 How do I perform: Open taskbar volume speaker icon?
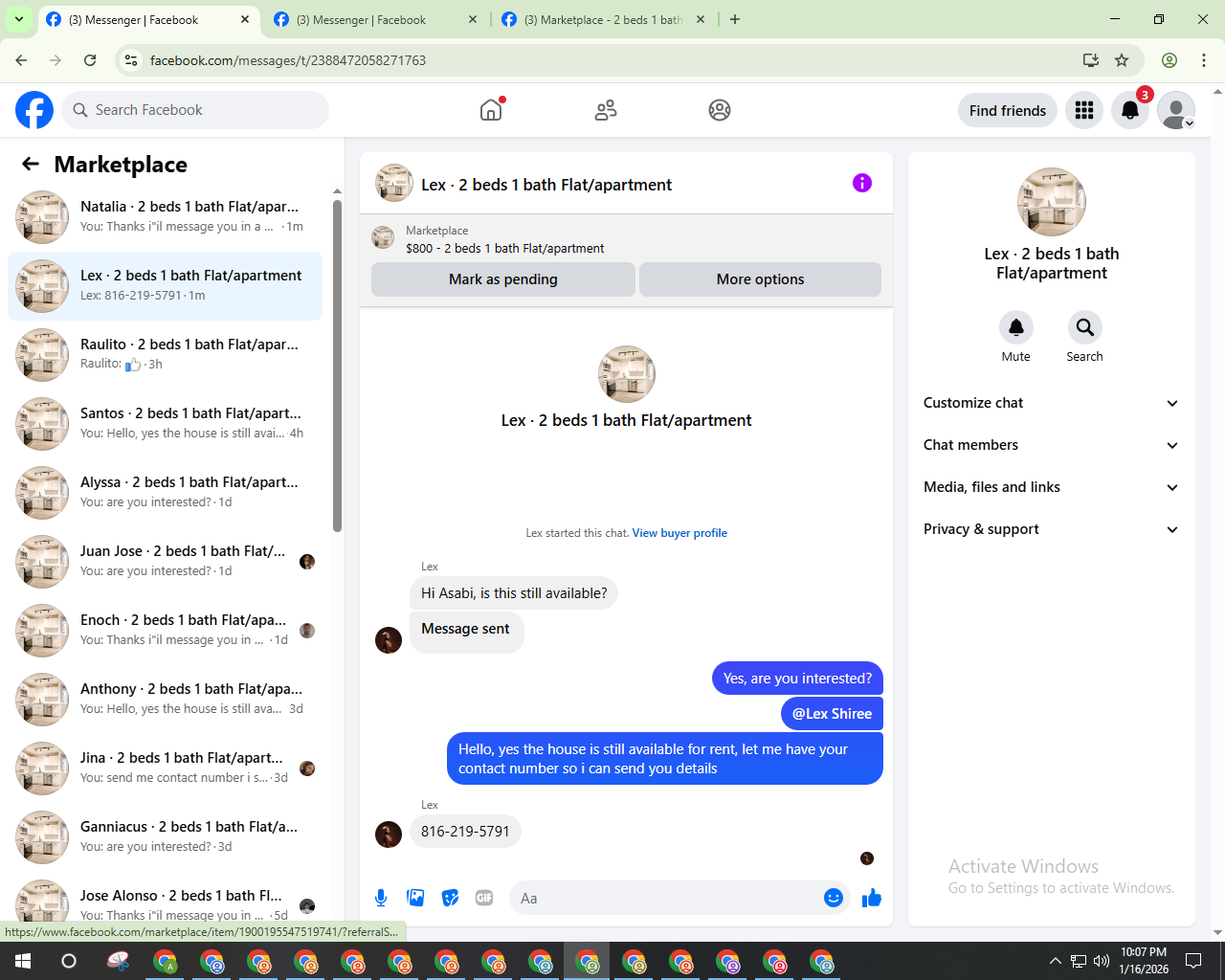pyautogui.click(x=1101, y=961)
